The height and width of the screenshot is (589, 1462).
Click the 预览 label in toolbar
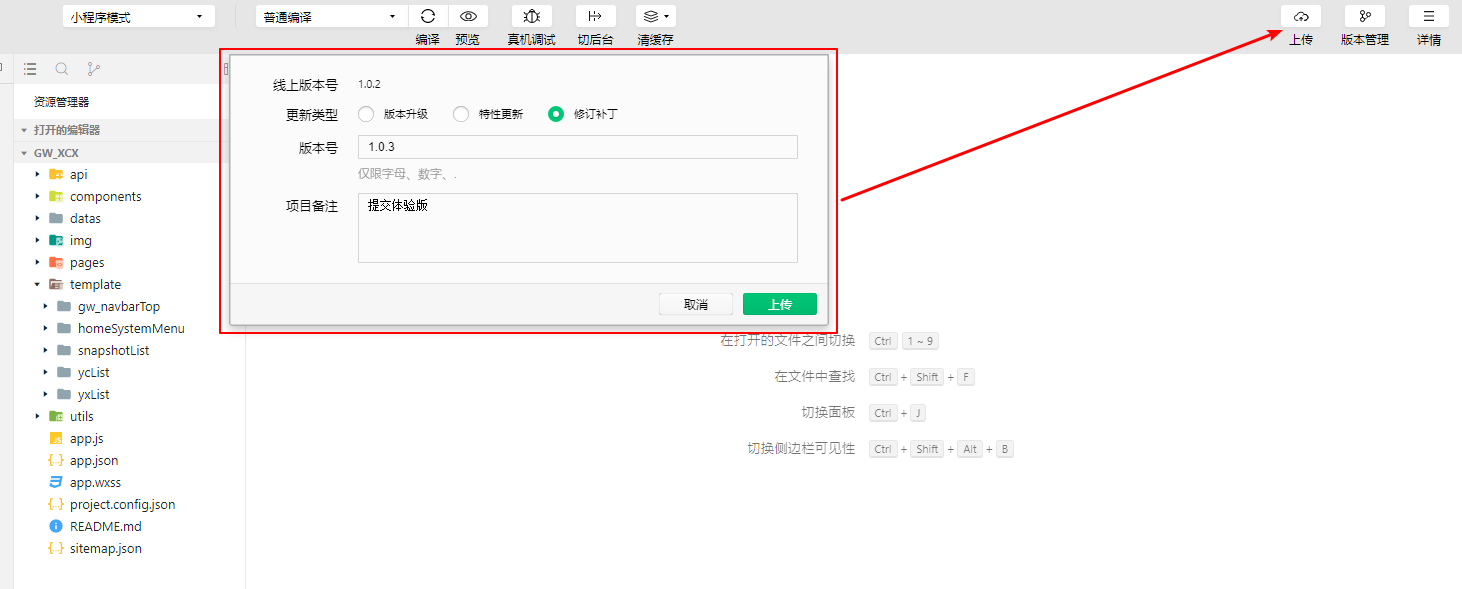tap(467, 40)
